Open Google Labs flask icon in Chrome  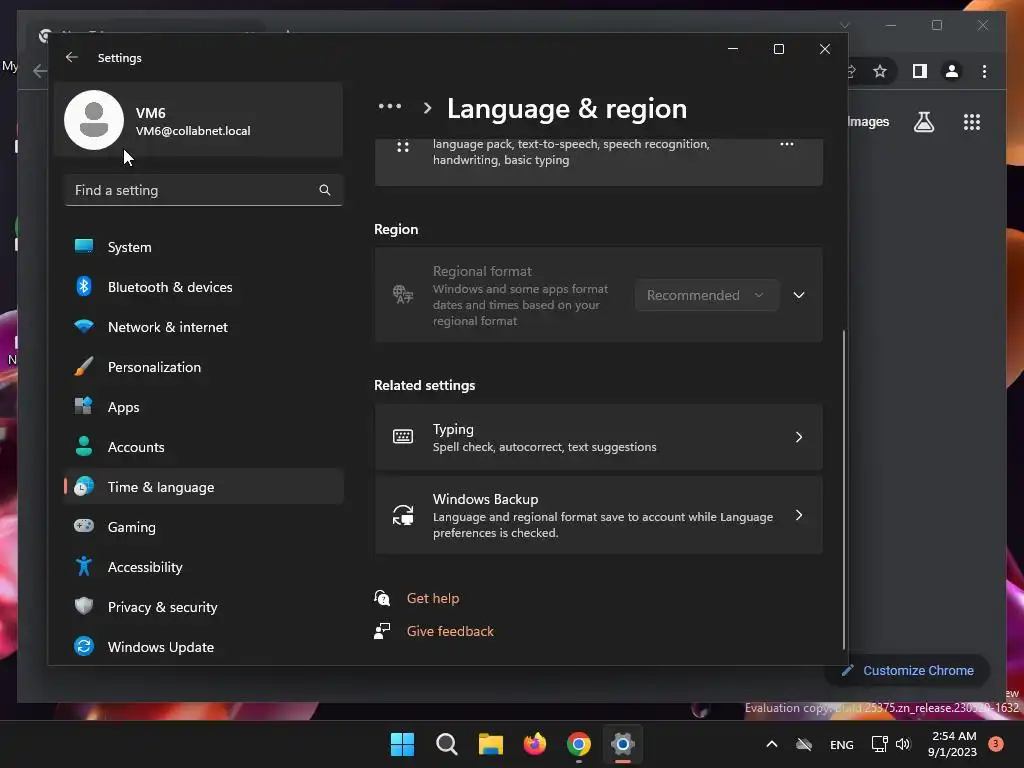click(x=923, y=122)
